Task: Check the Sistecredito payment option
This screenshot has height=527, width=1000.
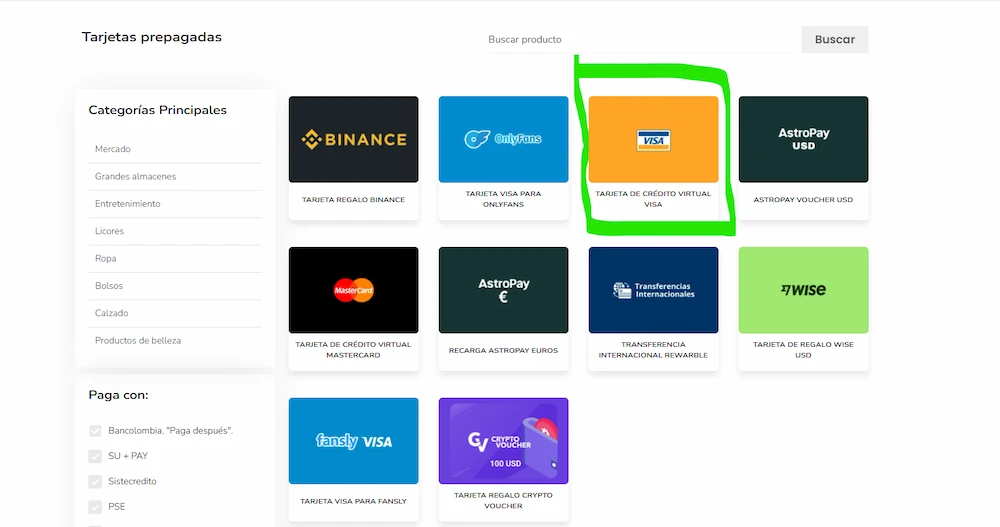Action: point(95,482)
